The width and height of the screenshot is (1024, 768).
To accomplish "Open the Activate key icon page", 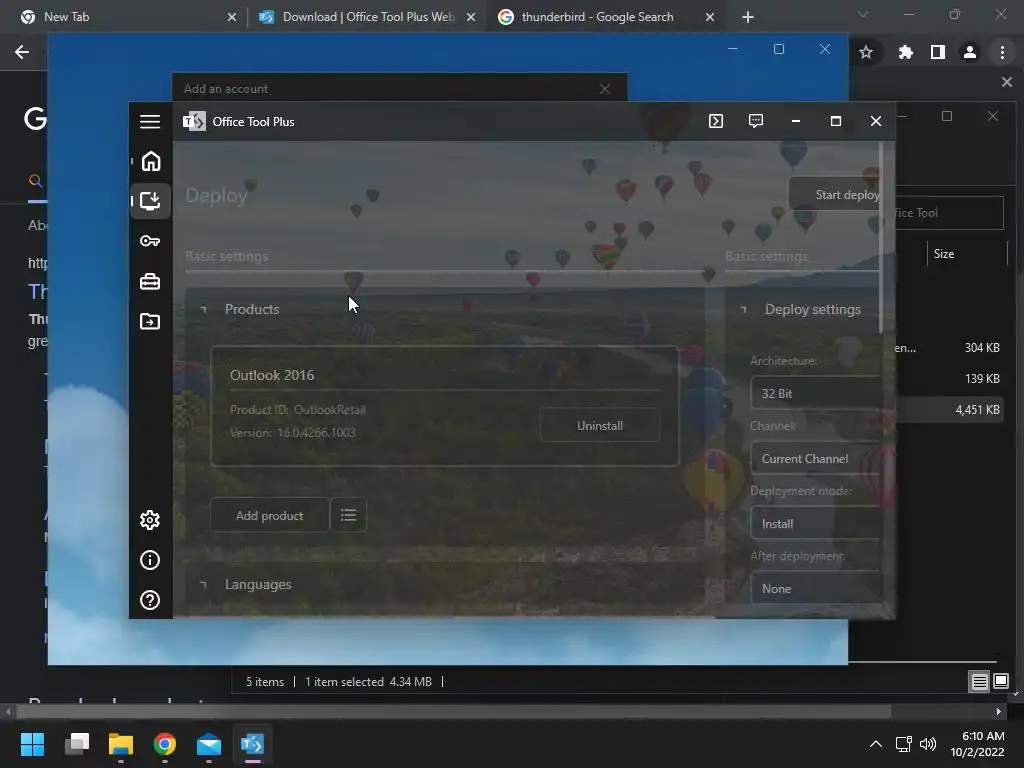I will tap(150, 241).
